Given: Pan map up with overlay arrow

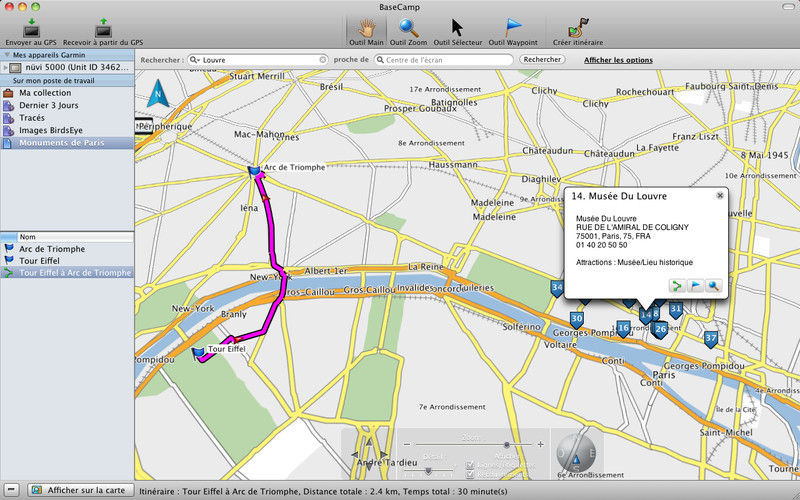Looking at the screenshot, I should (369, 441).
